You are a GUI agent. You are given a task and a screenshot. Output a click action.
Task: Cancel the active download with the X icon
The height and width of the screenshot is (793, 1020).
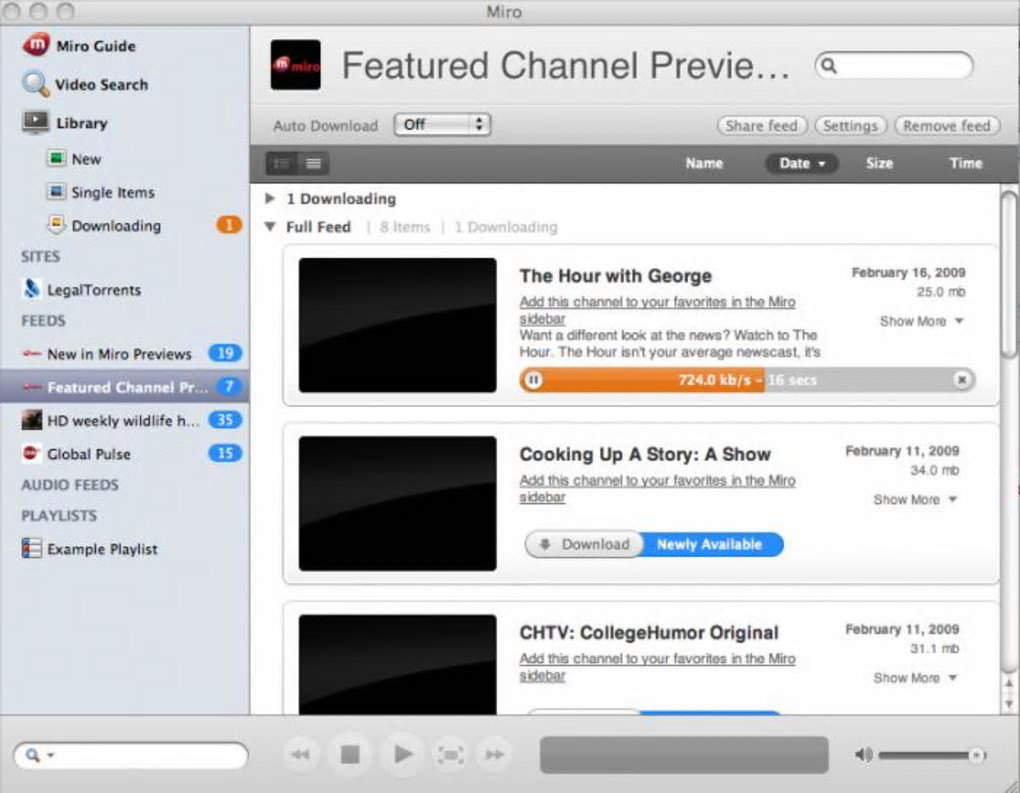(x=961, y=380)
